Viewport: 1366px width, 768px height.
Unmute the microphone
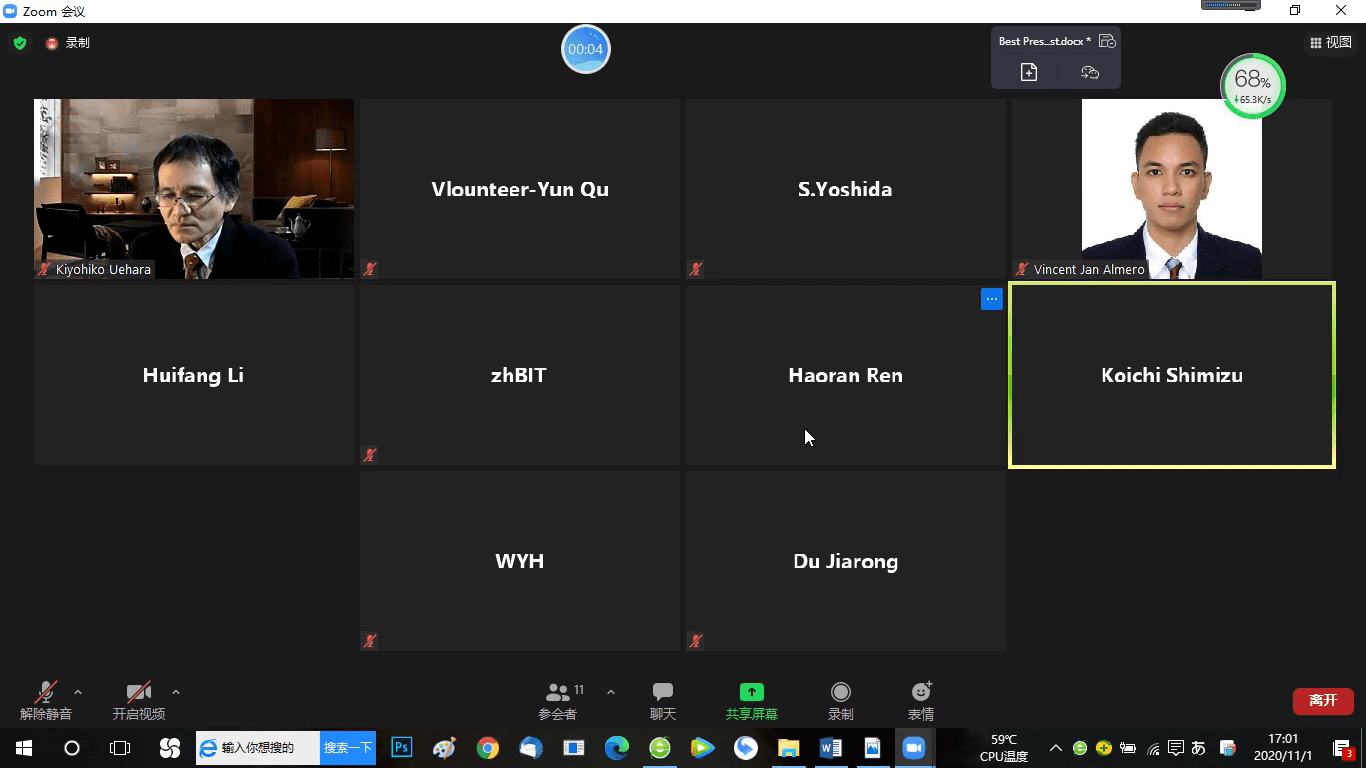click(x=46, y=700)
